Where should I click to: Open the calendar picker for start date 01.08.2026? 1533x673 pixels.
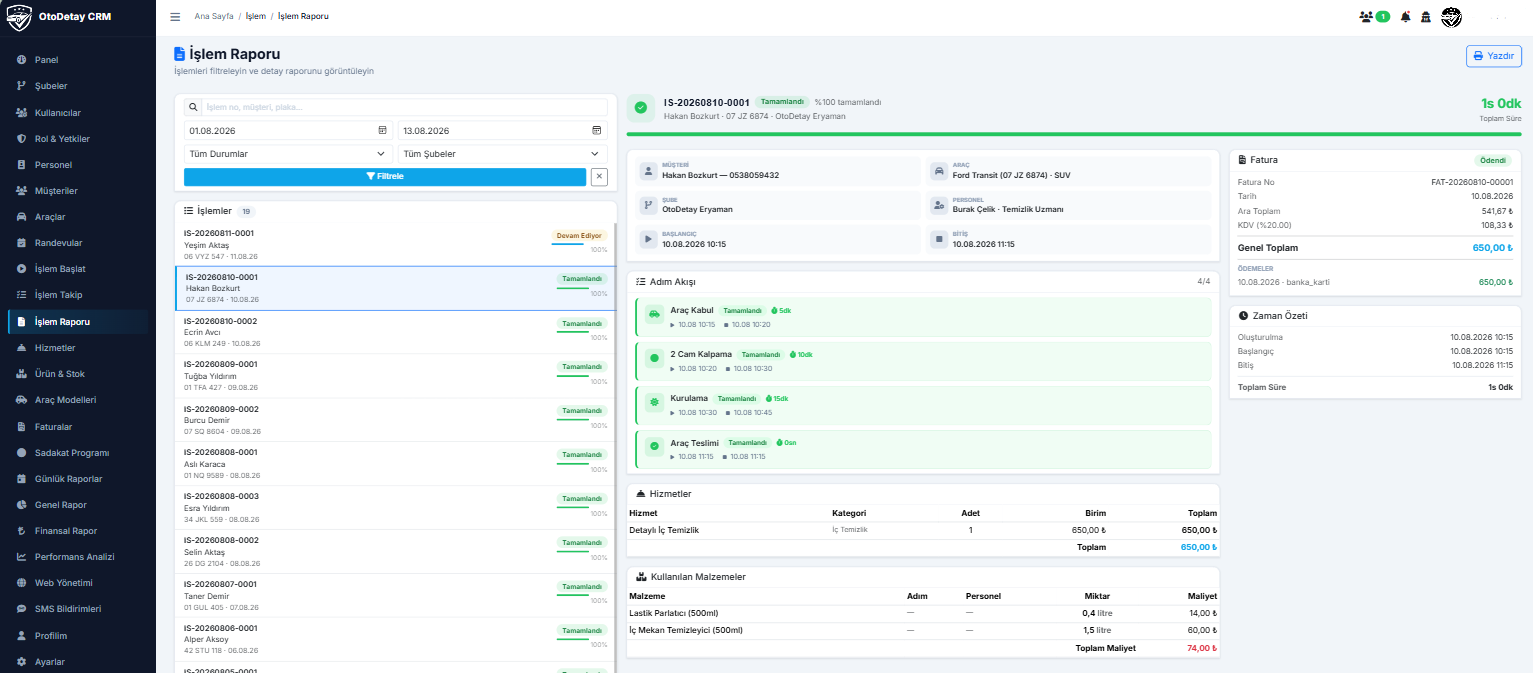point(382,130)
